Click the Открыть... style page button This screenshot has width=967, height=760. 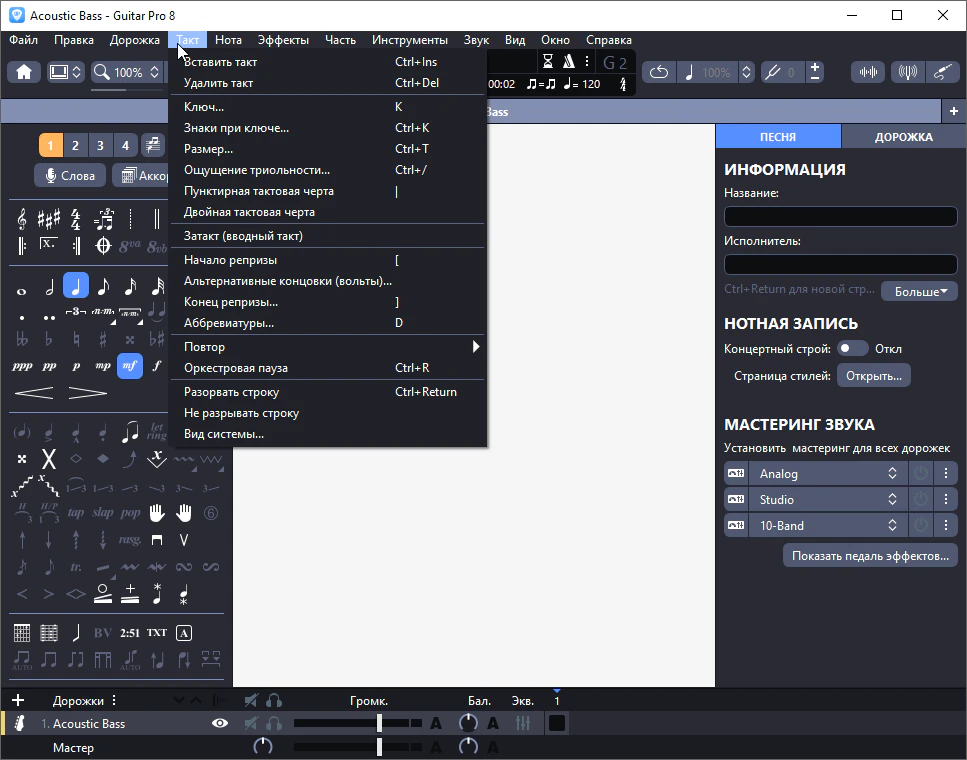coord(874,376)
